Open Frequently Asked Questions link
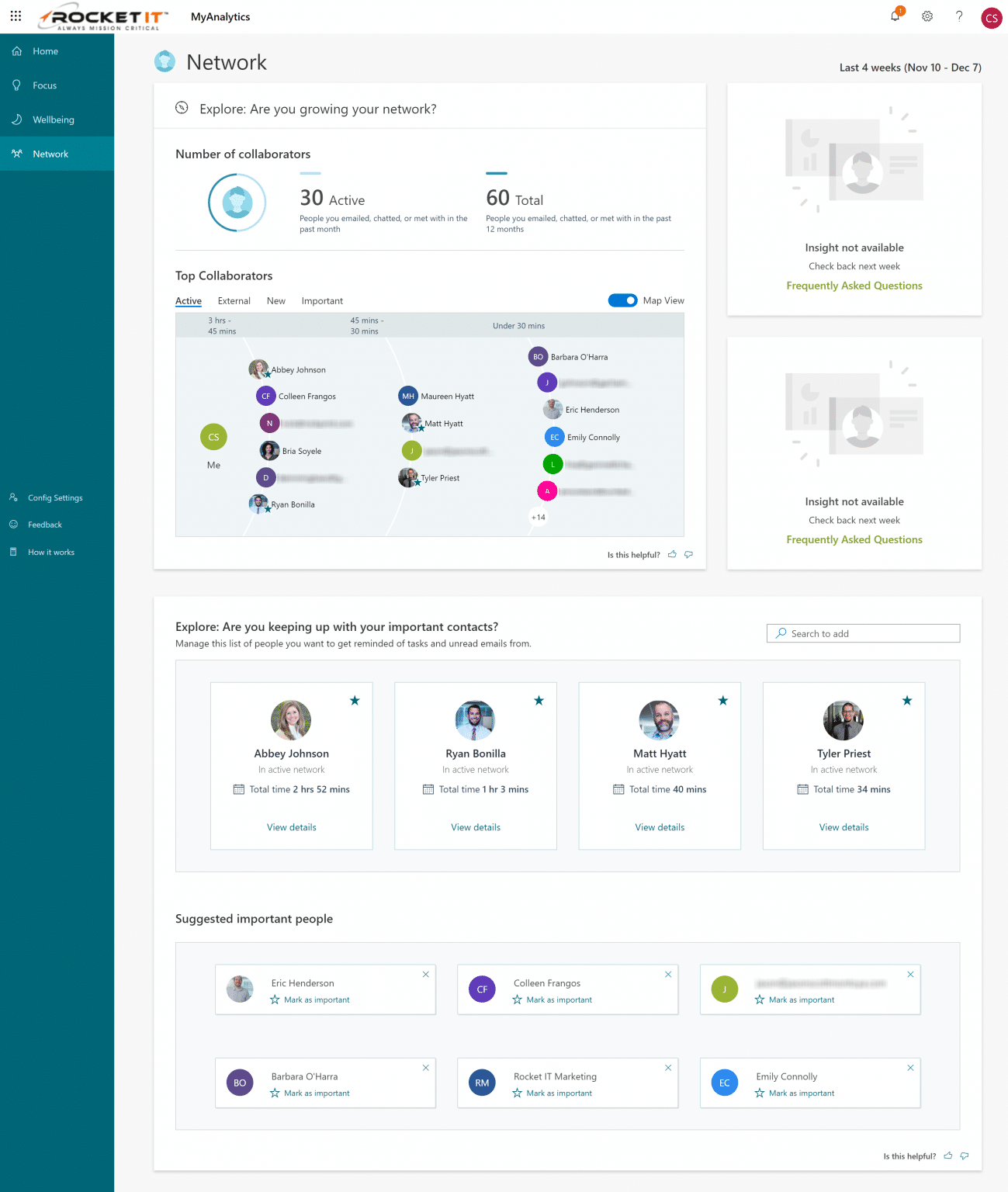 coord(854,286)
